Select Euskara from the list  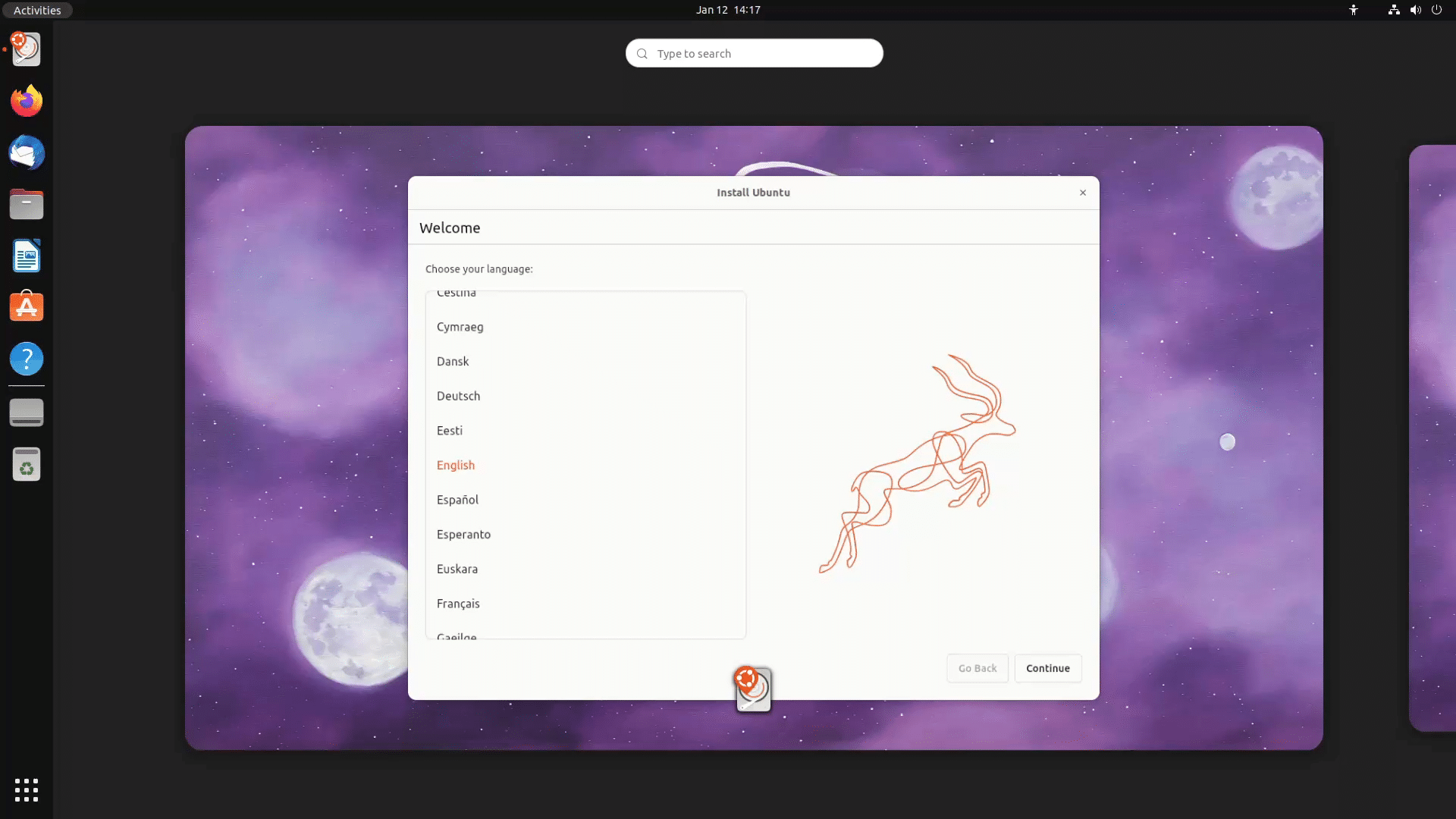585,569
